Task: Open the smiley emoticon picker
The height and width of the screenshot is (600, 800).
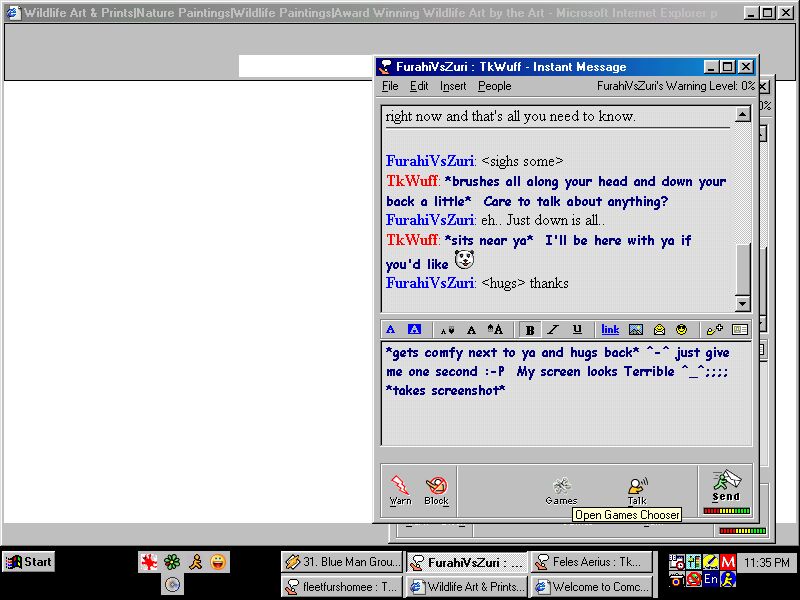Action: click(682, 329)
